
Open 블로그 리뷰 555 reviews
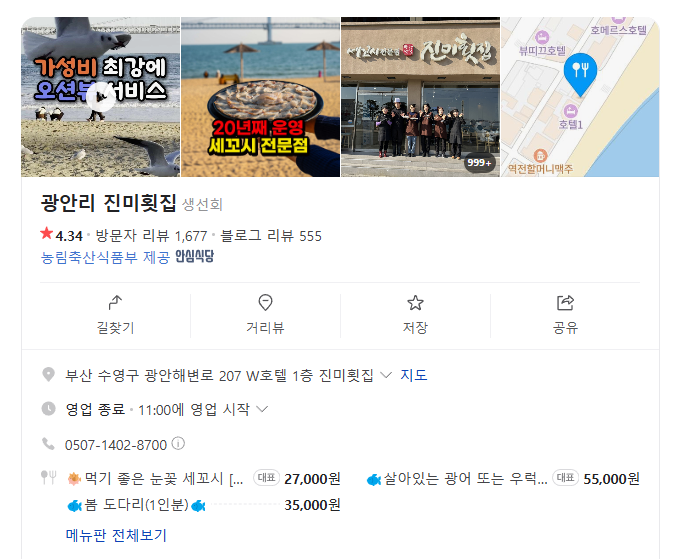[x=271, y=236]
